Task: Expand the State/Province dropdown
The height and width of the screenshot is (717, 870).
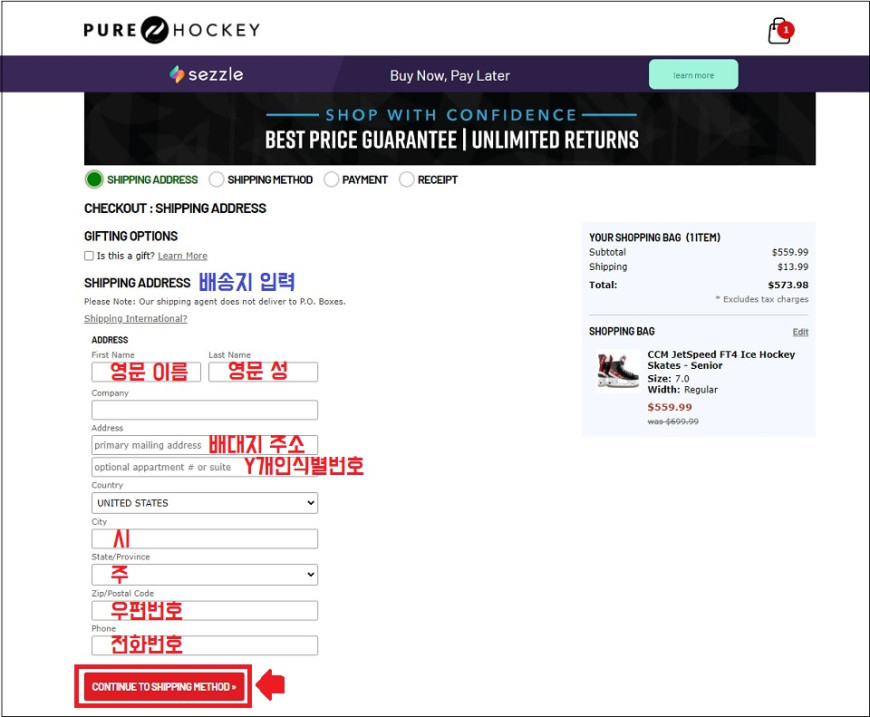Action: pos(205,574)
